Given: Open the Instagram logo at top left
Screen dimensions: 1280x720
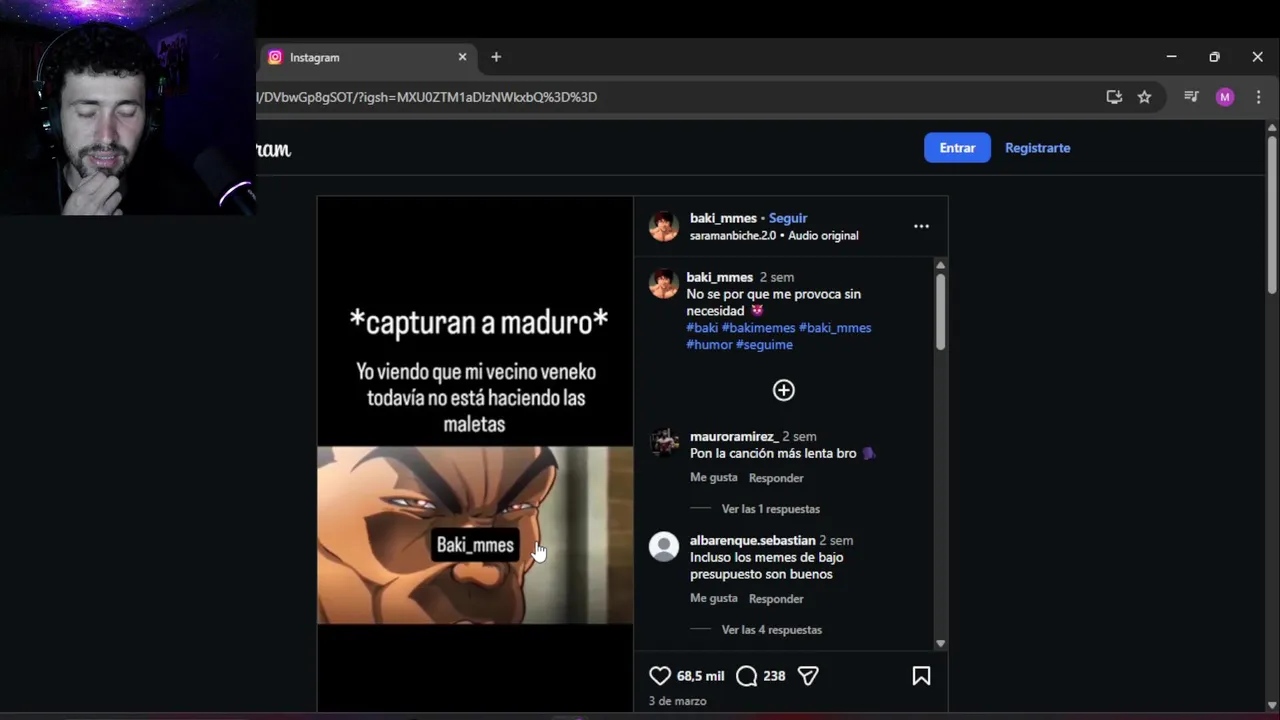Looking at the screenshot, I should coord(273,149).
